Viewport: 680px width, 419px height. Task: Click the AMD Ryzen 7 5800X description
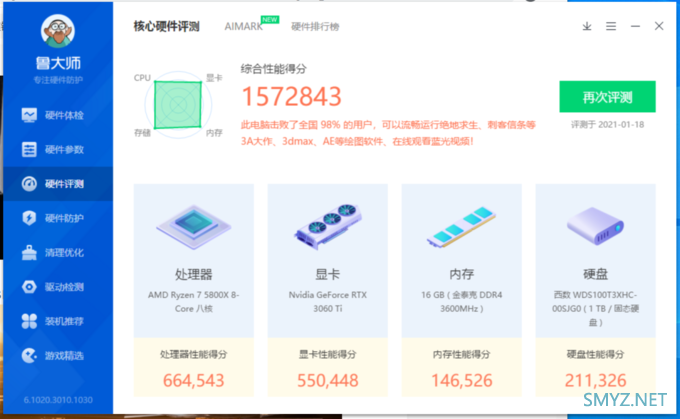pyautogui.click(x=193, y=301)
